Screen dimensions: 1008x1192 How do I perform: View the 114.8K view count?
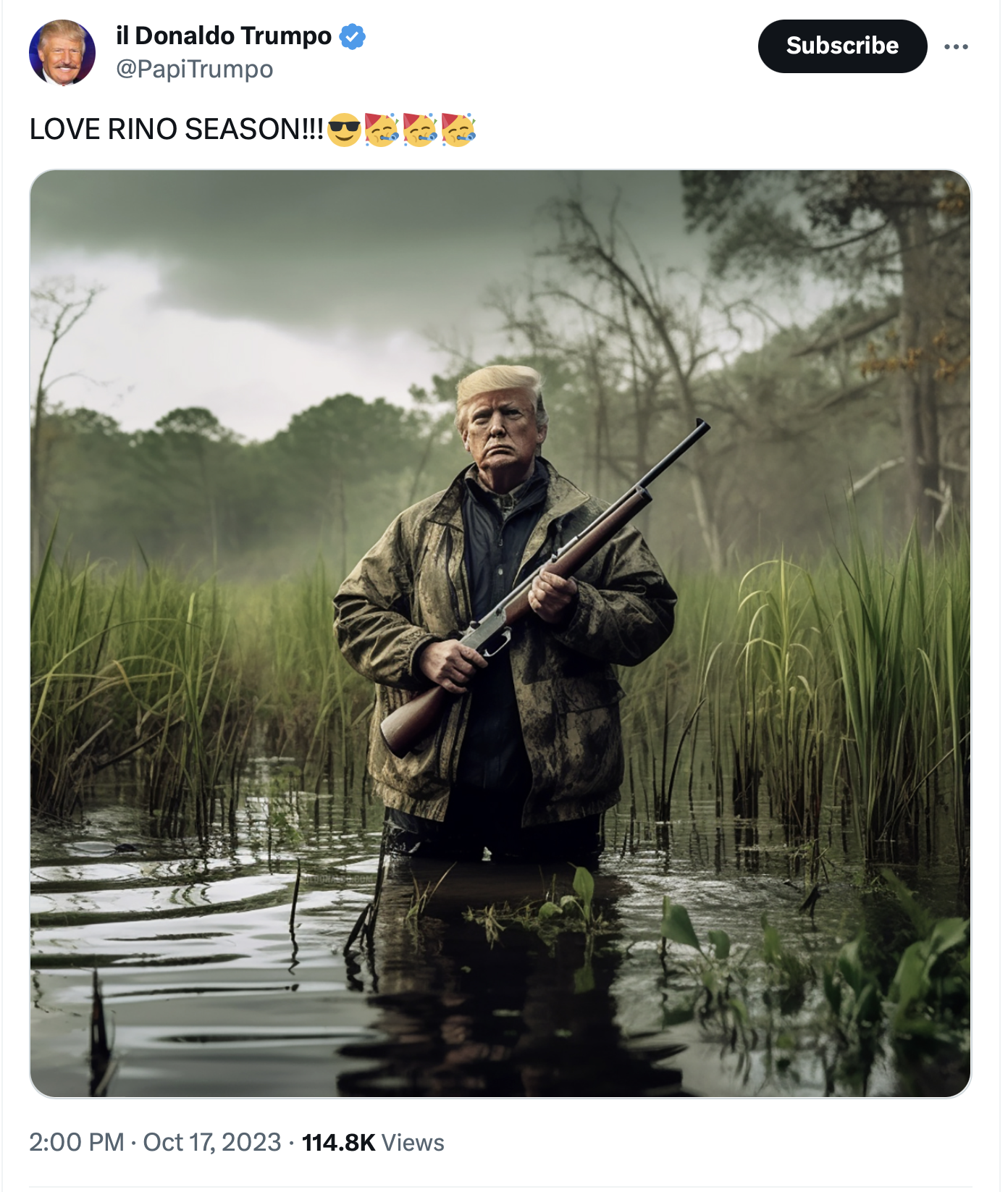point(338,1142)
